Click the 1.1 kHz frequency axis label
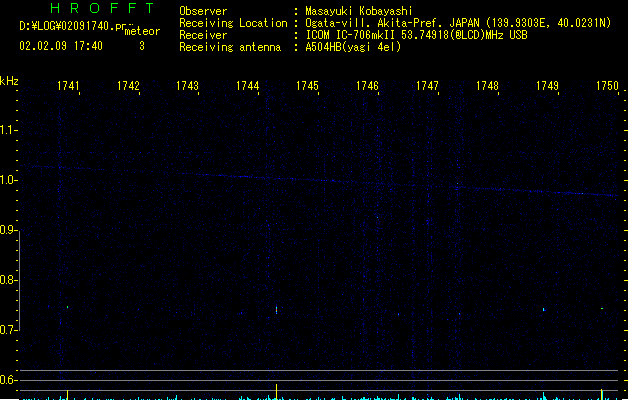Screen dimensions: 629x400 pyautogui.click(x=8, y=130)
